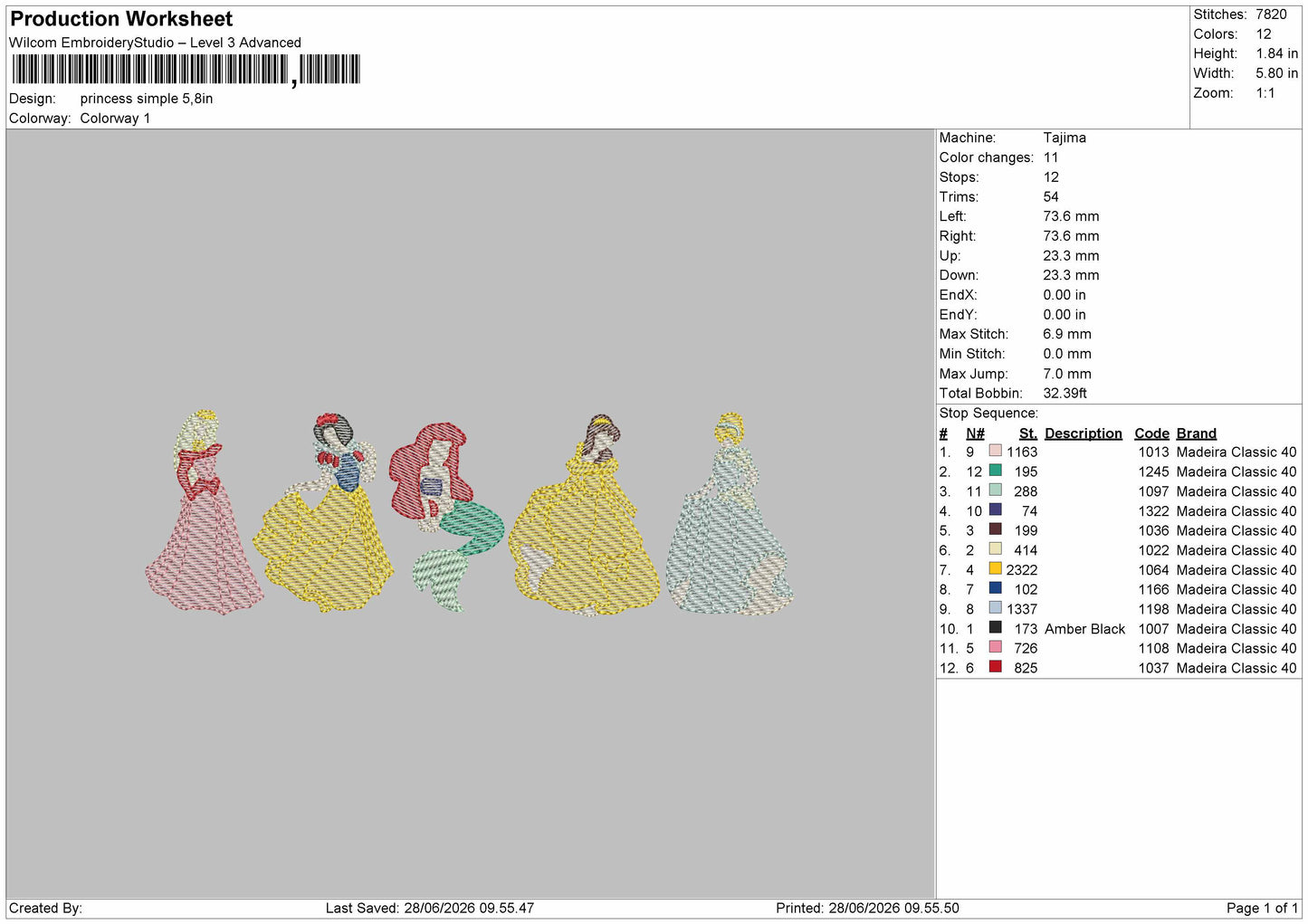Click the light mint swatch in row 3

click(996, 491)
